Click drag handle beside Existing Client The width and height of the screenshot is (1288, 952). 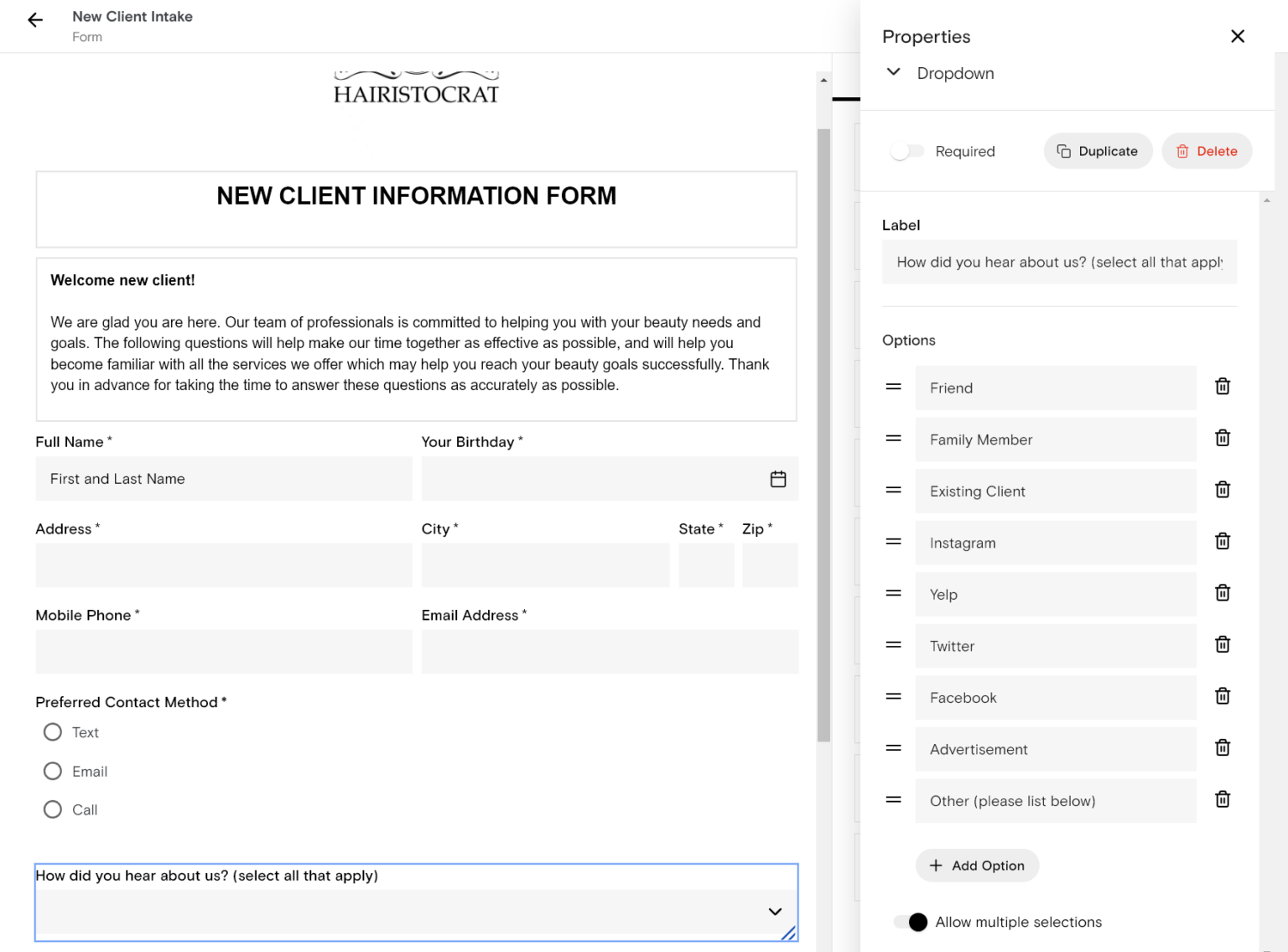(x=894, y=490)
